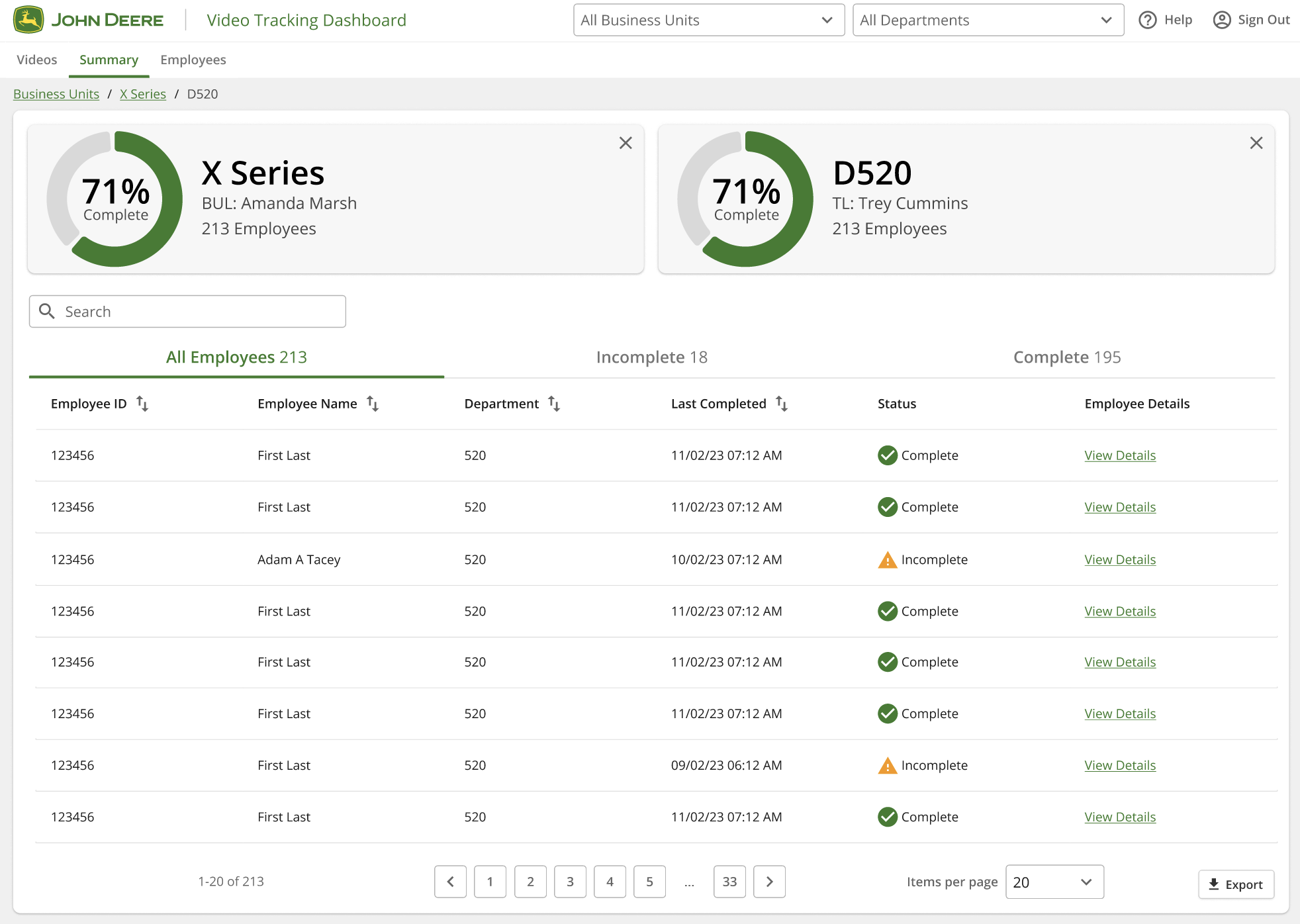The width and height of the screenshot is (1300, 924).
Task: Go to page 3
Action: (570, 882)
